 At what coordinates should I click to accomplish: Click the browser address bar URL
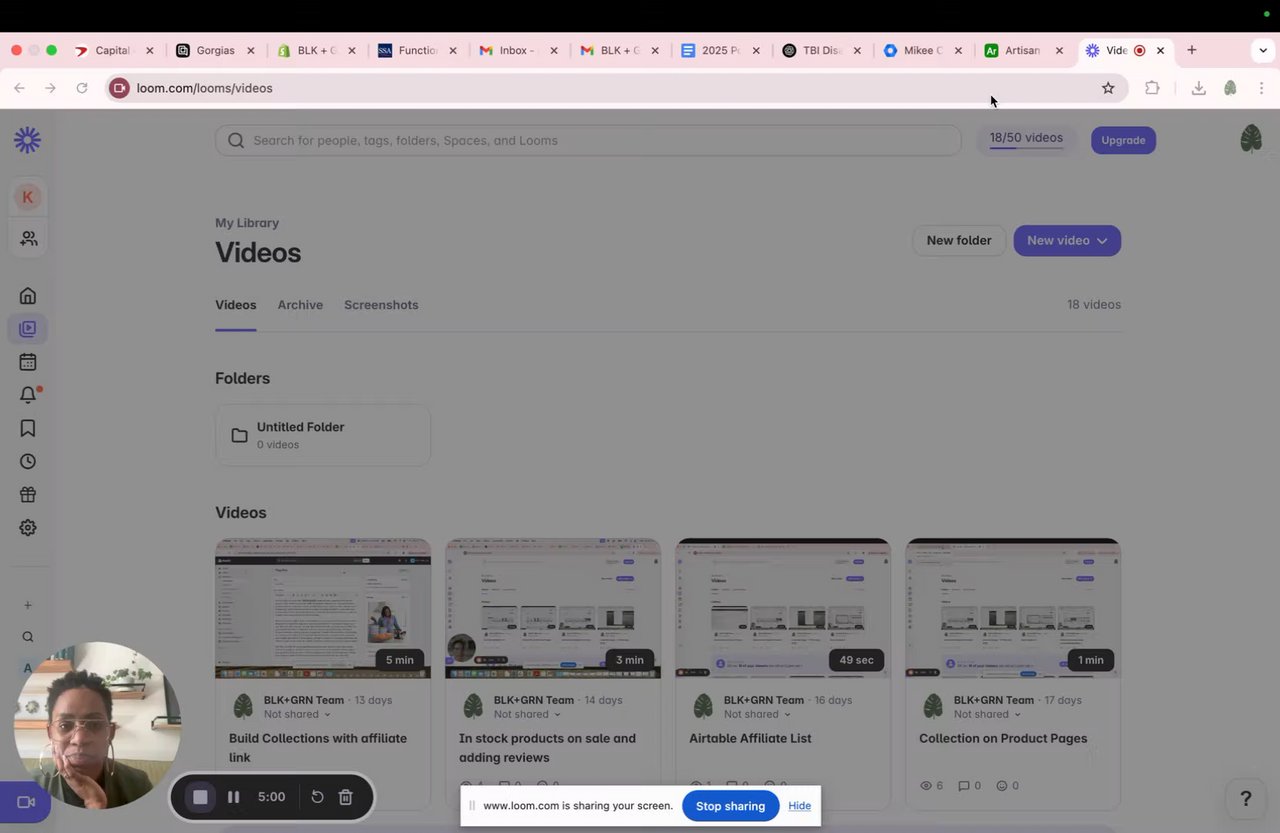[204, 88]
